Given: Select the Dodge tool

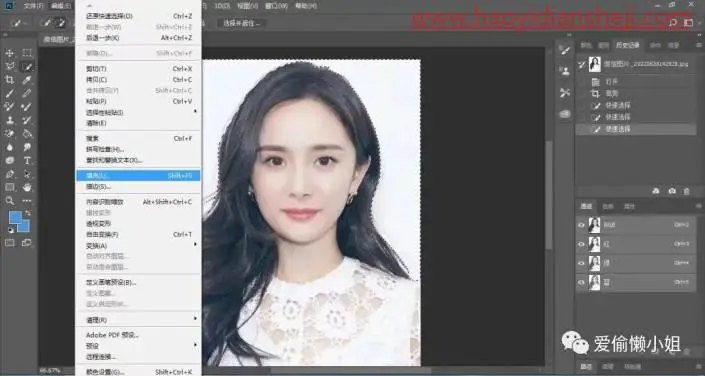Looking at the screenshot, I should (27, 147).
